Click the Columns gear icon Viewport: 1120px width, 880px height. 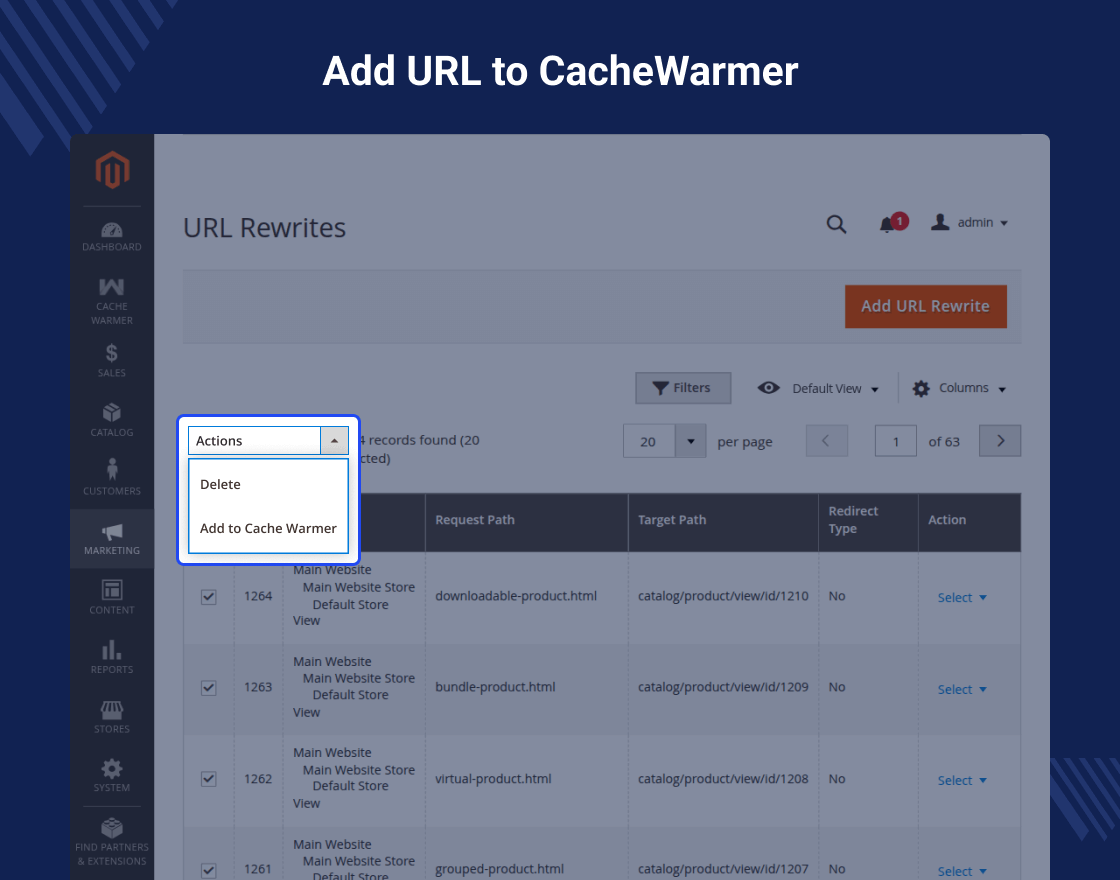coord(921,389)
